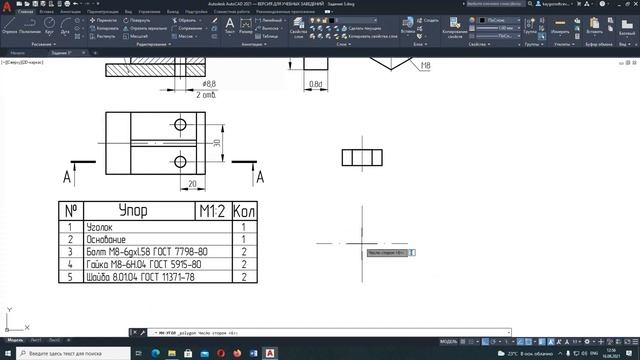Screen dimensions: 640x360
Task: Expand the Слои panel
Action: coord(344,44)
